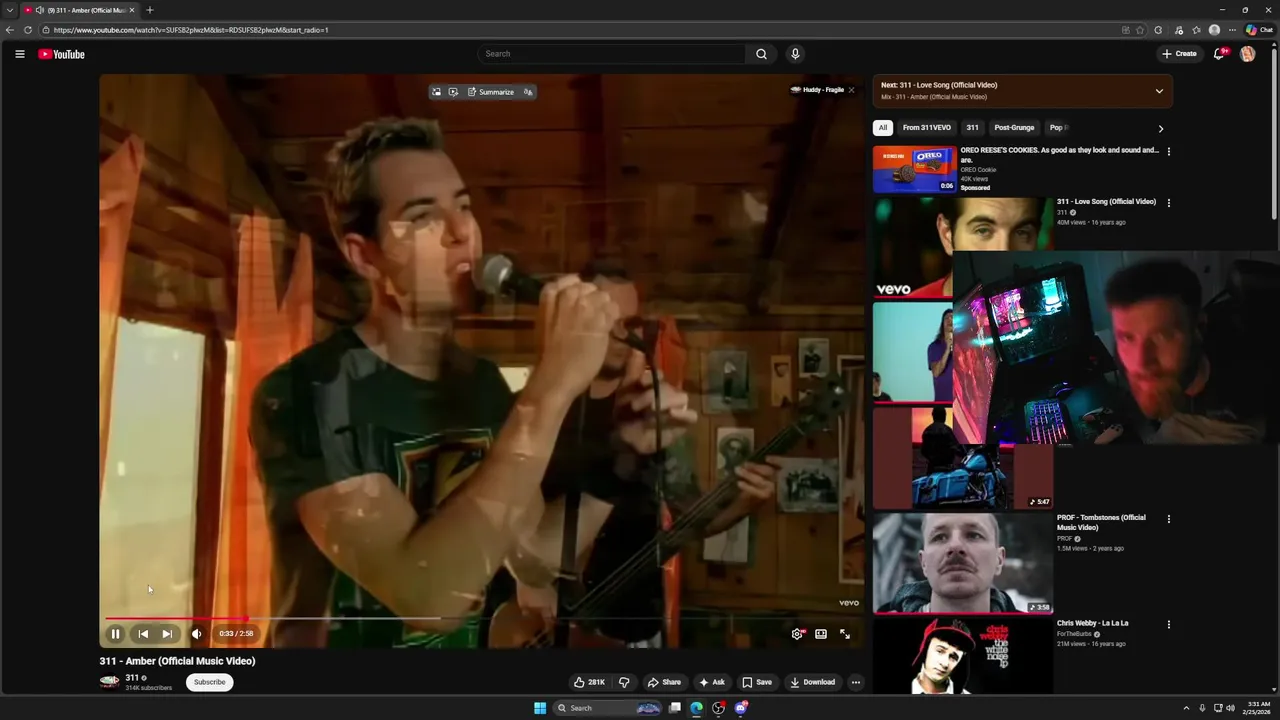Skip to the previous video
Viewport: 1280px width, 720px height.
(143, 633)
